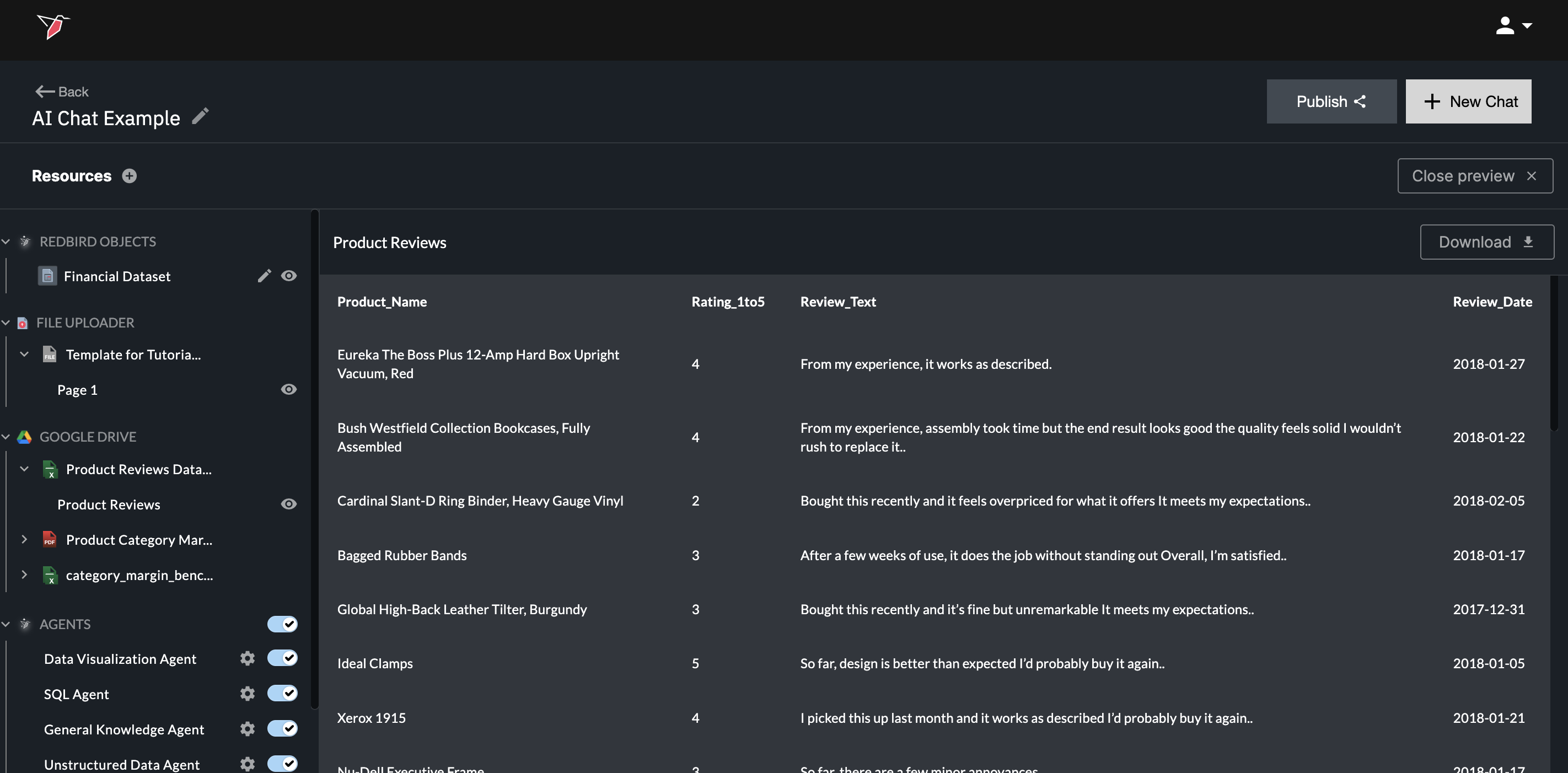The image size is (1568, 773).
Task: Open SQL Agent settings gear
Action: pyautogui.click(x=247, y=694)
